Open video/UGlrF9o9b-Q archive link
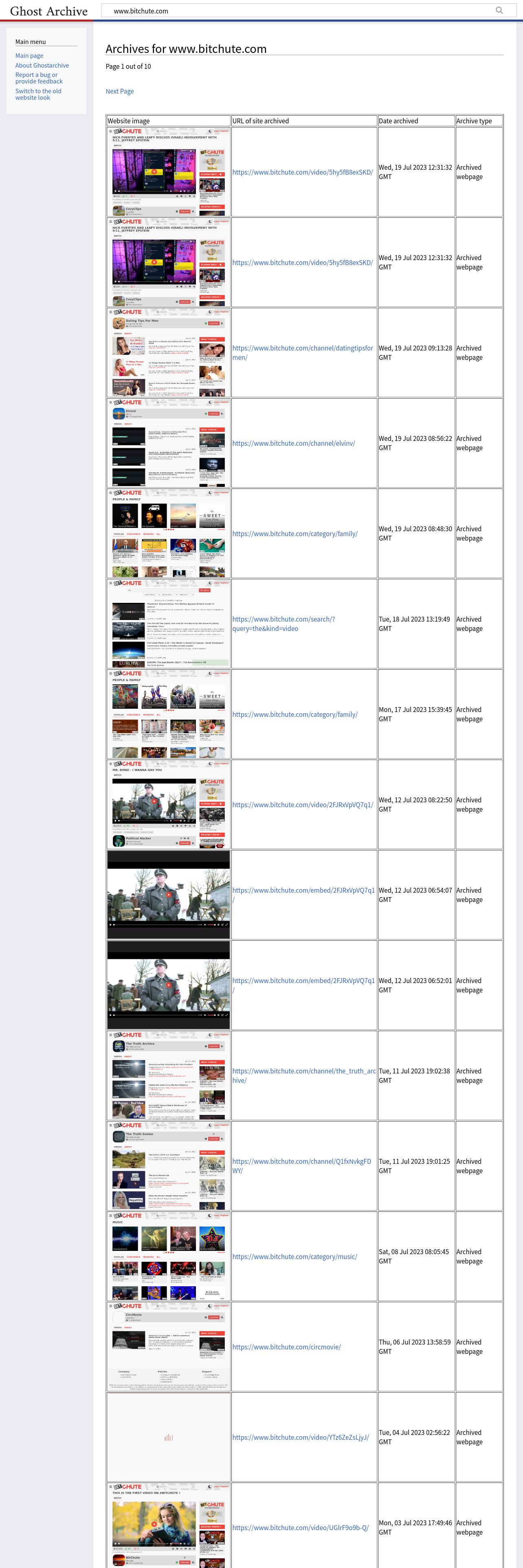This screenshot has width=523, height=1568. click(x=301, y=1527)
